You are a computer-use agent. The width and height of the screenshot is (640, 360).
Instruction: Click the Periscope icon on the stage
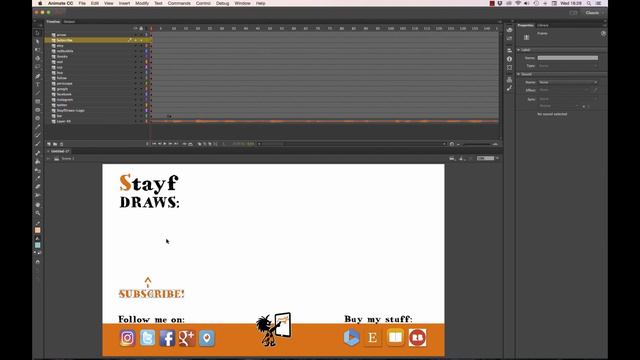(207, 338)
